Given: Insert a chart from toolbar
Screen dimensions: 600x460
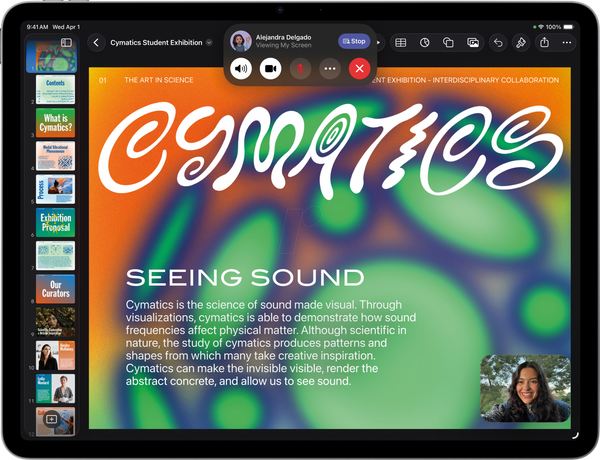Looking at the screenshot, I should [424, 42].
